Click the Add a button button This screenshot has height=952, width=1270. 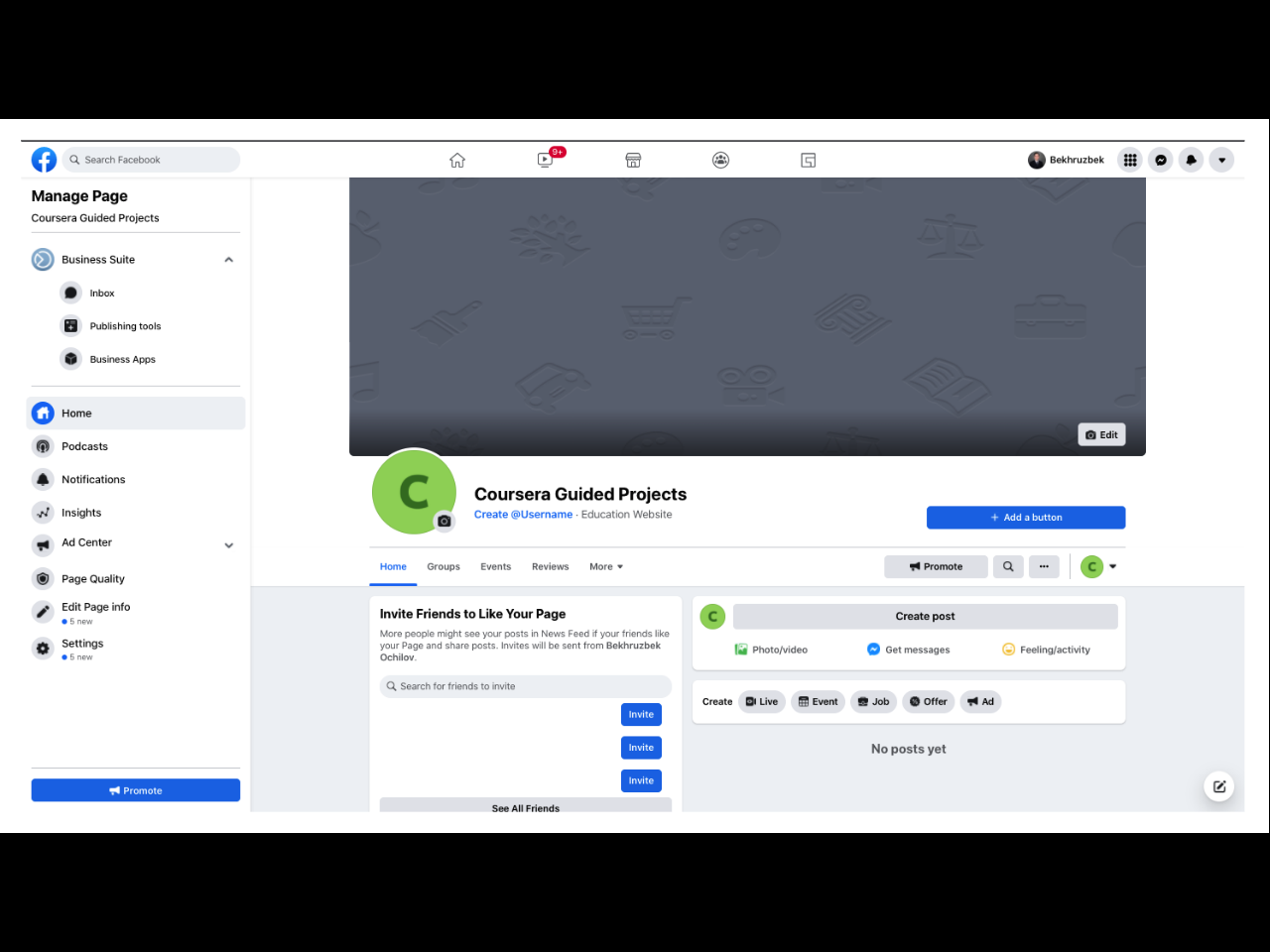pyautogui.click(x=1026, y=518)
